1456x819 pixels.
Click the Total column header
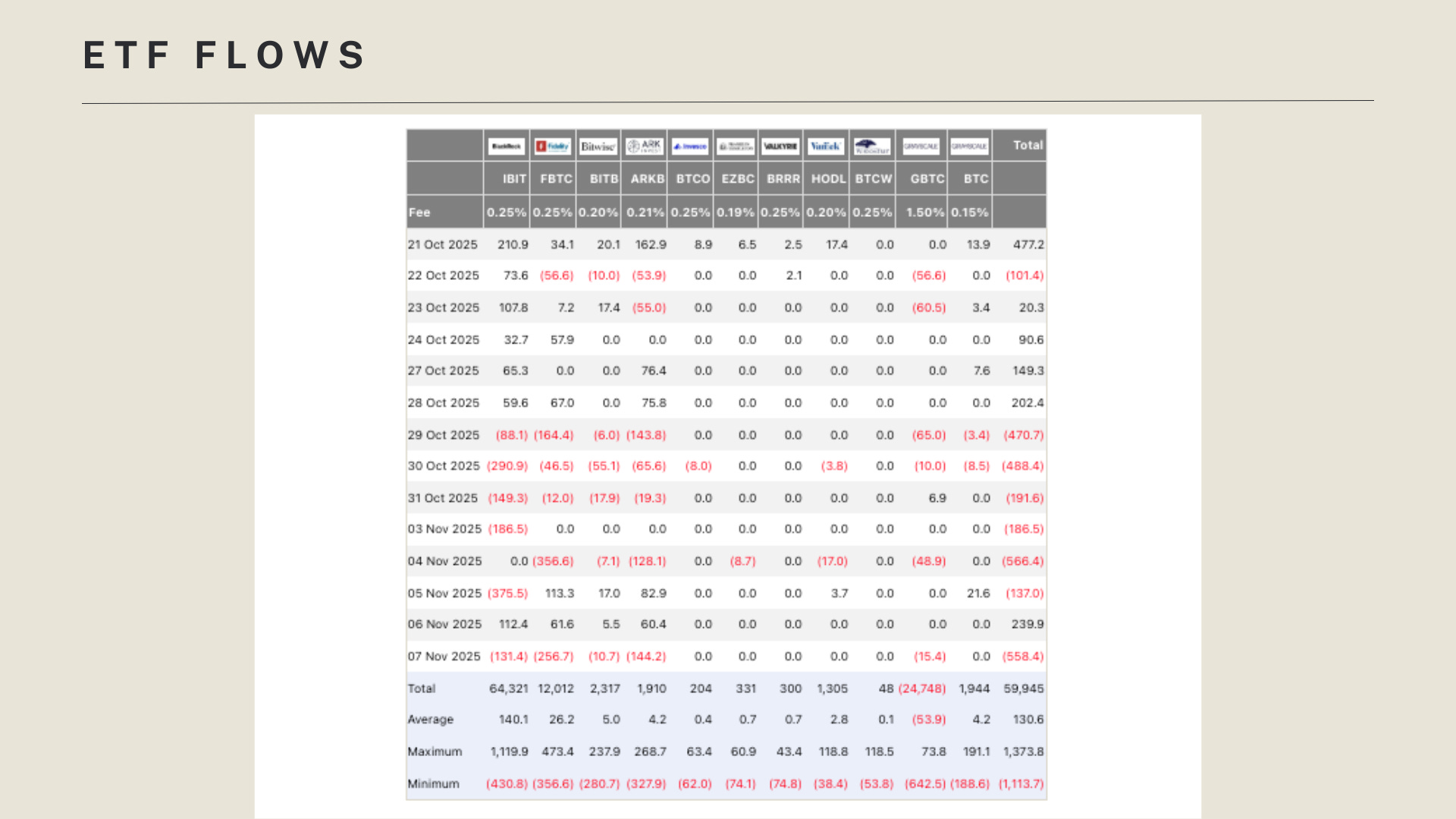click(1028, 146)
